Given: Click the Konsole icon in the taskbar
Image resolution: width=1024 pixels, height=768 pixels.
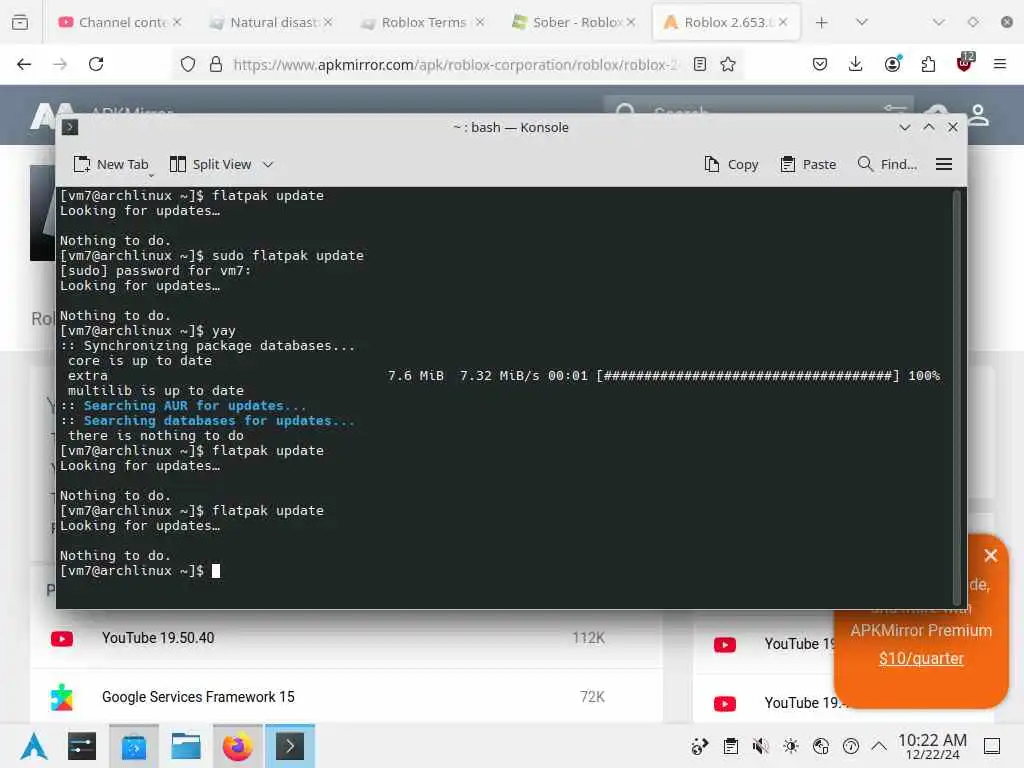Looking at the screenshot, I should coord(290,746).
